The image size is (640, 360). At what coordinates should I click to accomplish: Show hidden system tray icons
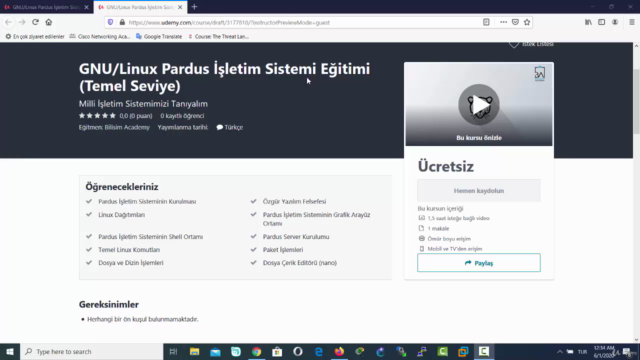pos(560,351)
